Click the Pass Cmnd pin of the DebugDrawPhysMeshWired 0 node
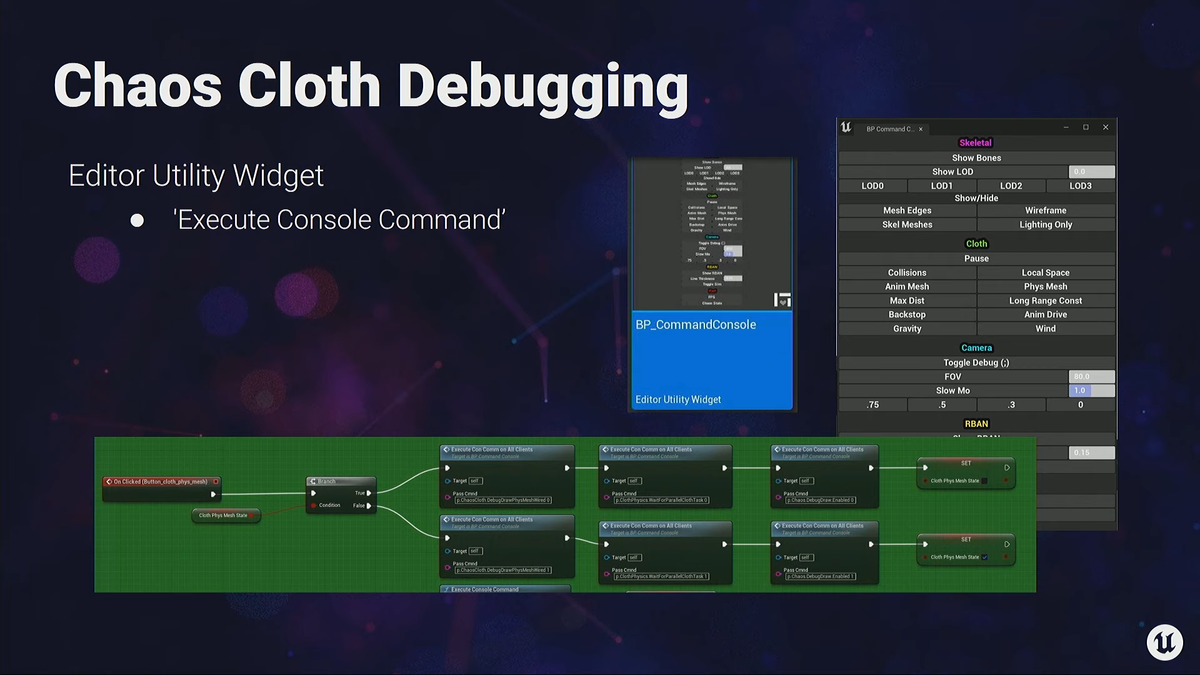 click(447, 497)
